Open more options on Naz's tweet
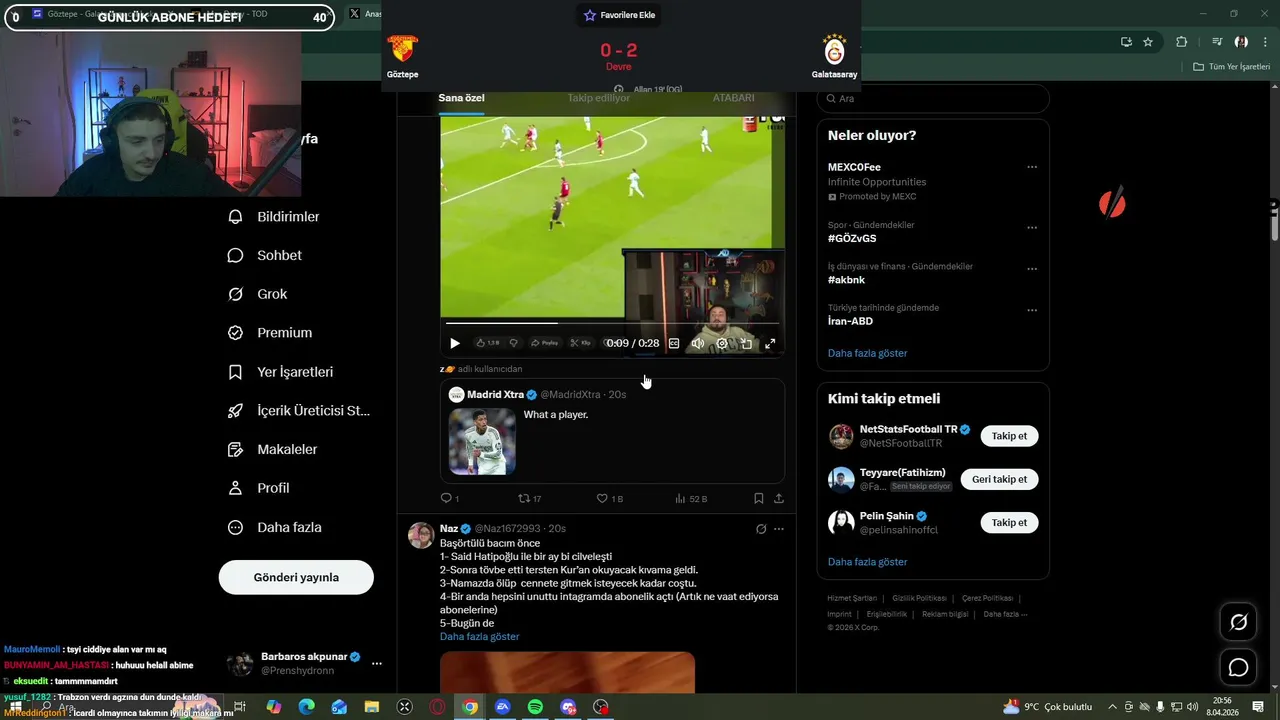Viewport: 1280px width, 720px height. pos(779,529)
